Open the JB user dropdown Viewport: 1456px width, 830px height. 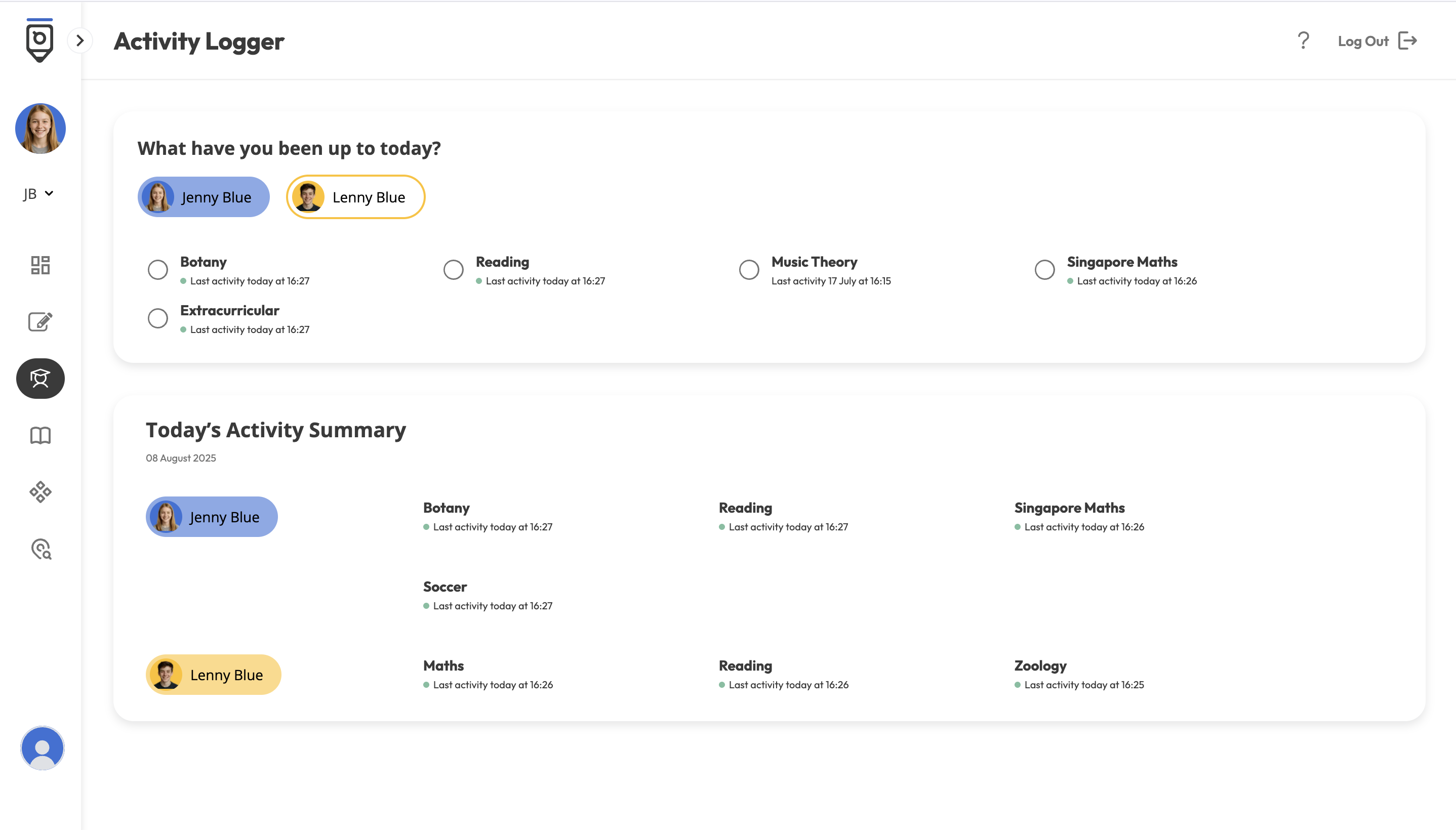39,194
